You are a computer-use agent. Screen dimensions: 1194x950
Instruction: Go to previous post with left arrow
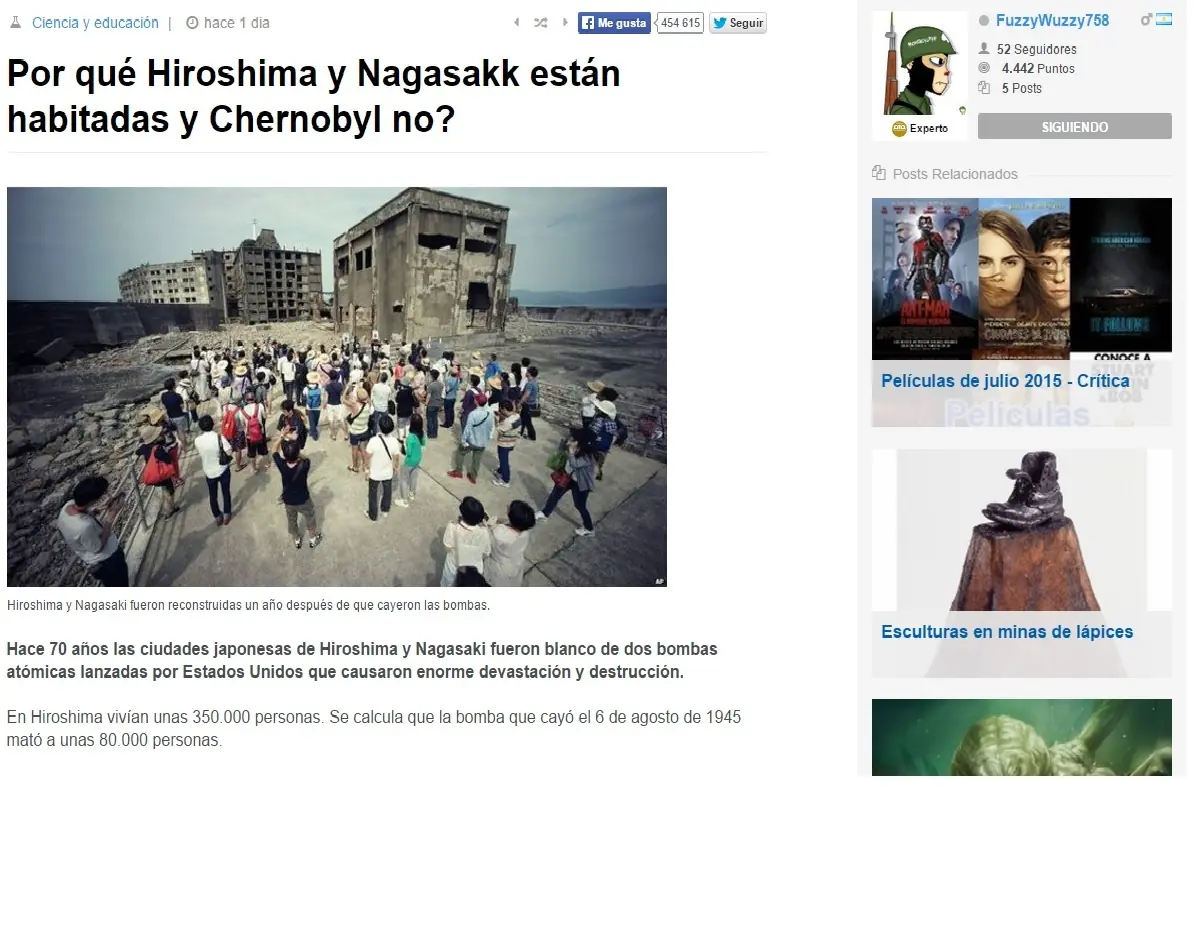[516, 23]
